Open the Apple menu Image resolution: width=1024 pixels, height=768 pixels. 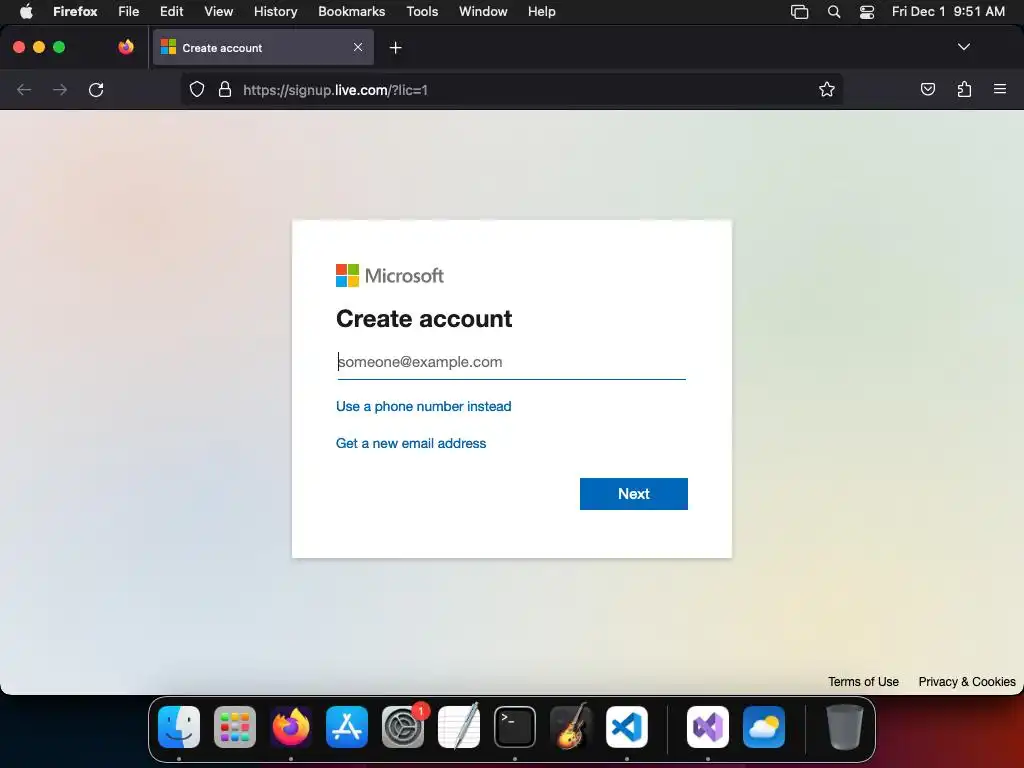(26, 12)
